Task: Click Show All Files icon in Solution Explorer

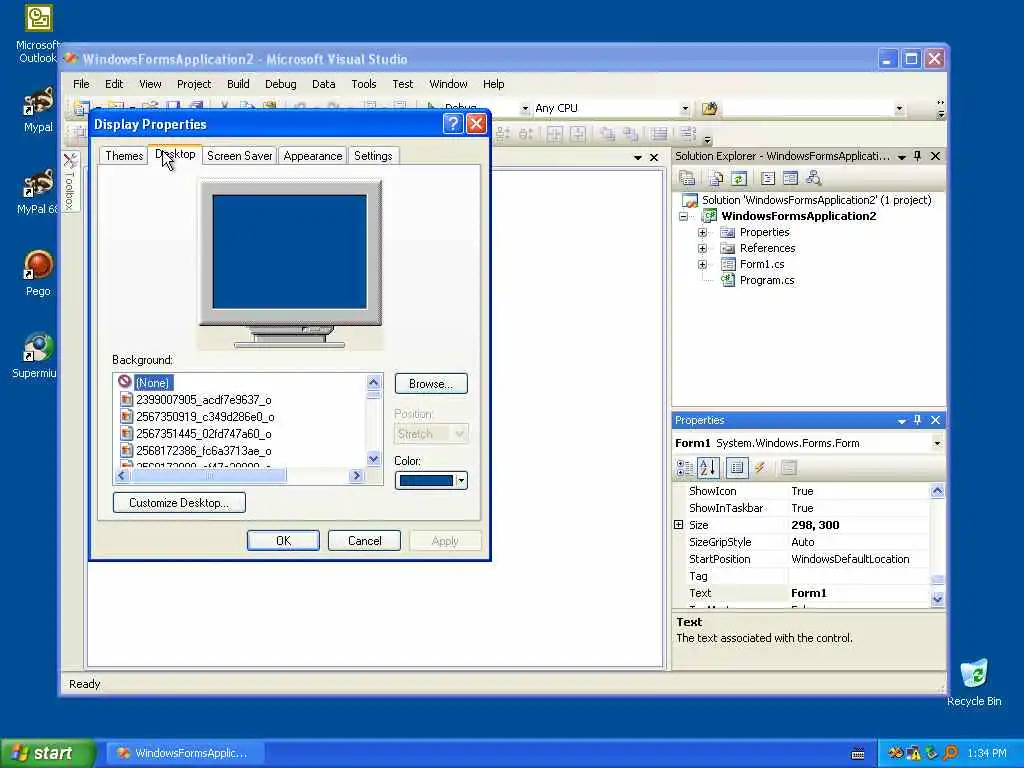Action: [x=716, y=178]
